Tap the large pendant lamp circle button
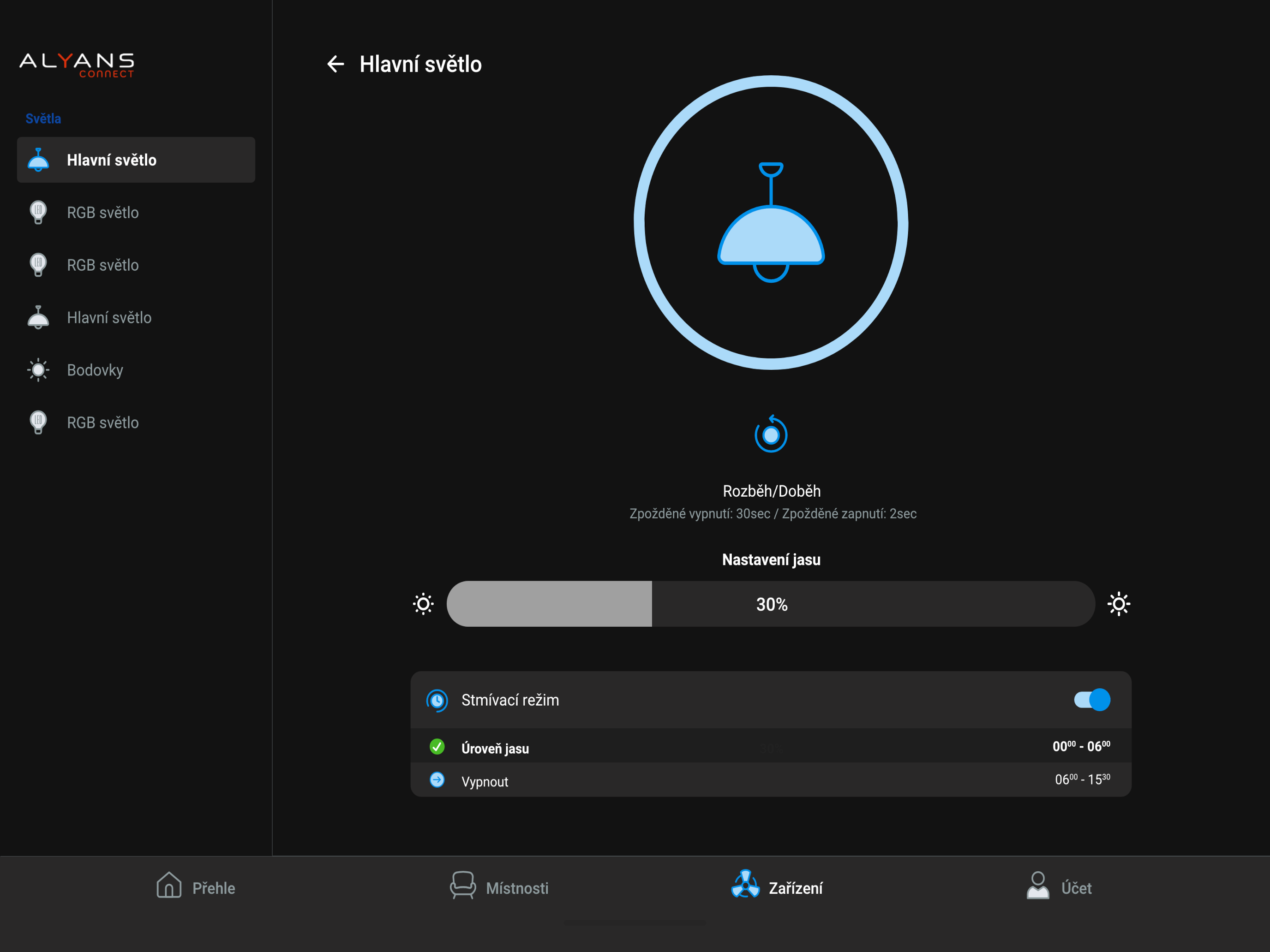This screenshot has height=952, width=1270. pyautogui.click(x=771, y=223)
